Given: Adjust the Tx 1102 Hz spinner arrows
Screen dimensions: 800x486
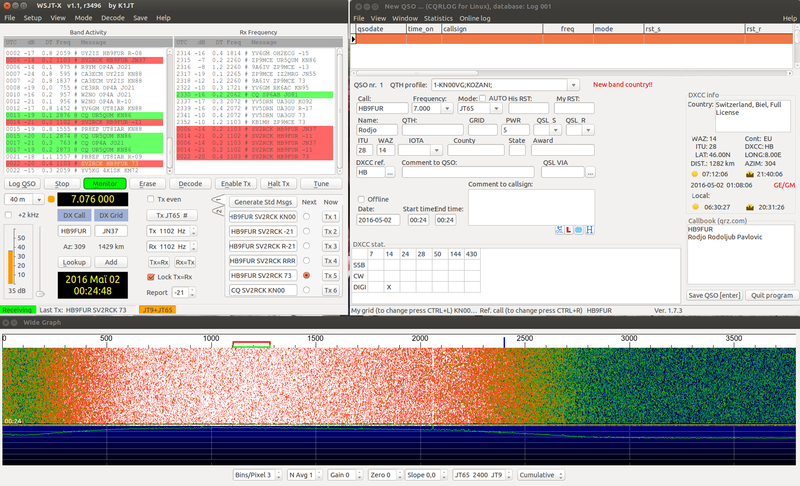Looking at the screenshot, I should (x=193, y=232).
